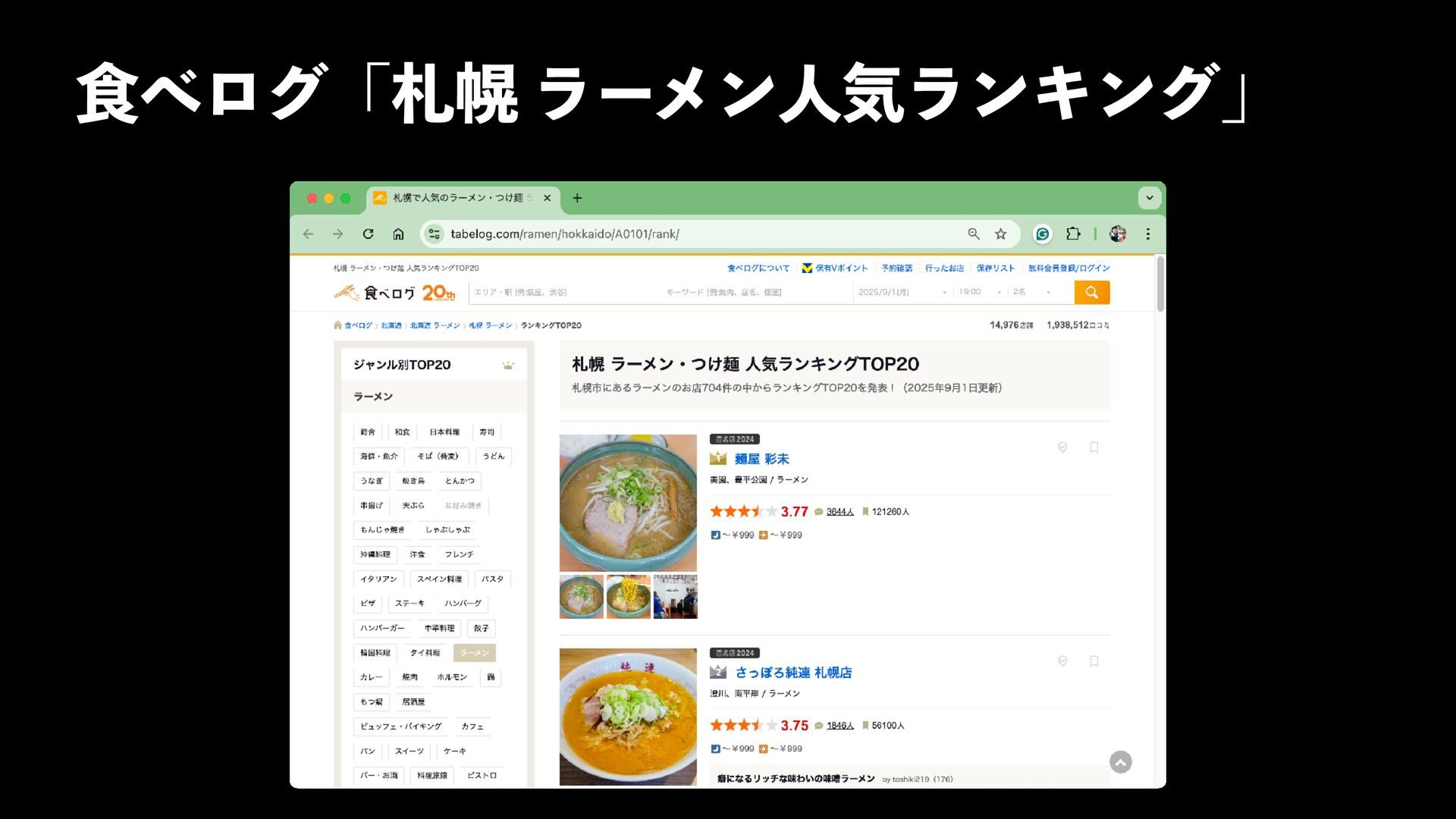This screenshot has width=1456, height=819.
Task: Click the page vertical scrollbar
Action: [x=1160, y=284]
